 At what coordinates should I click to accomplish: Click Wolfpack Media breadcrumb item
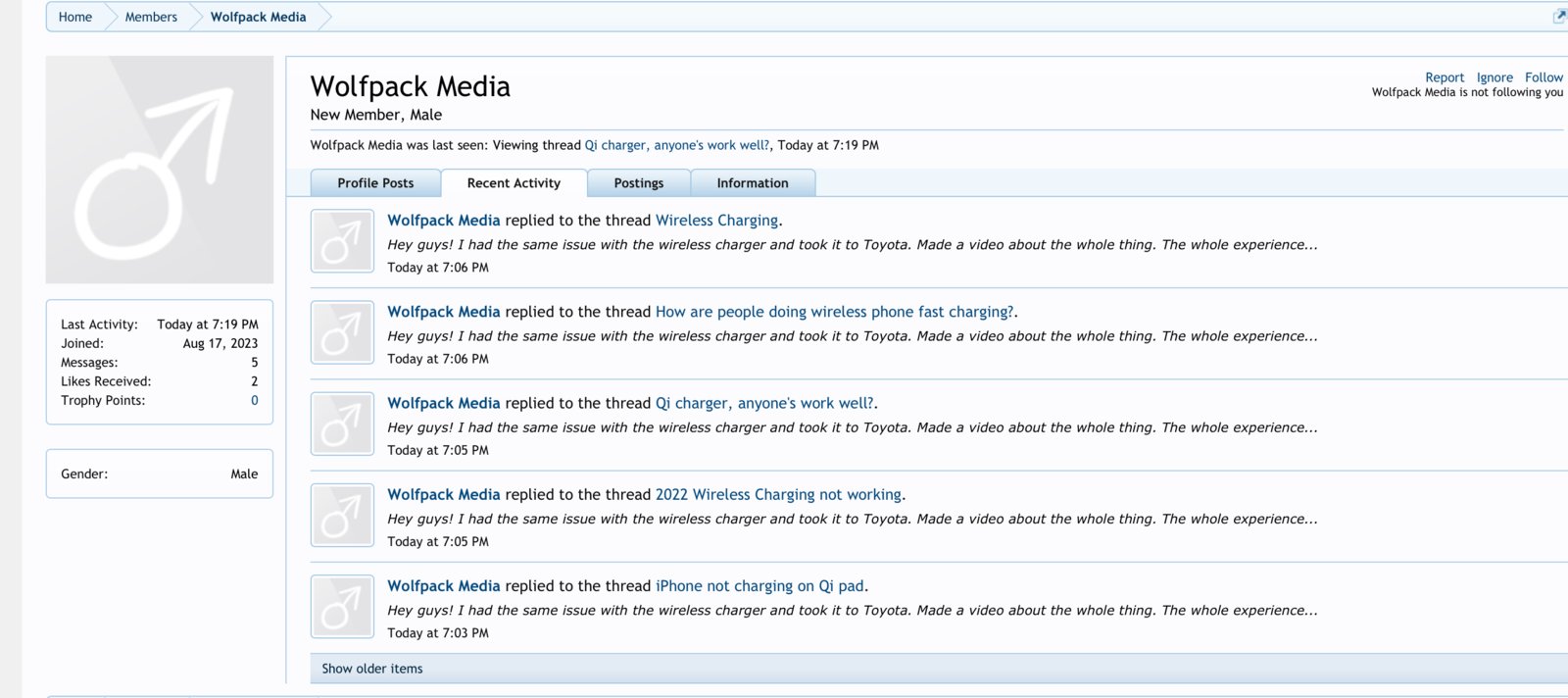[x=258, y=17]
